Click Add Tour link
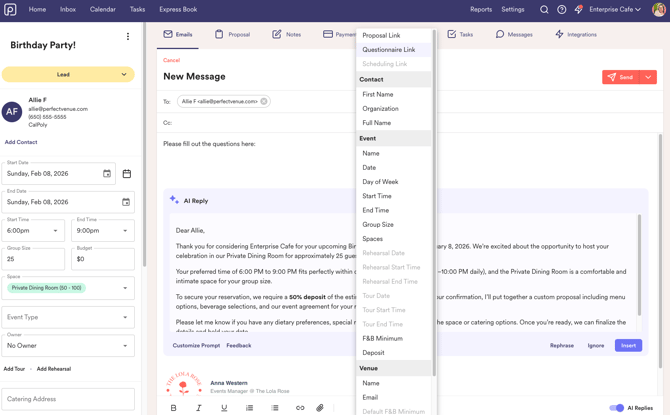Screen dimensions: 670x415 (14, 369)
